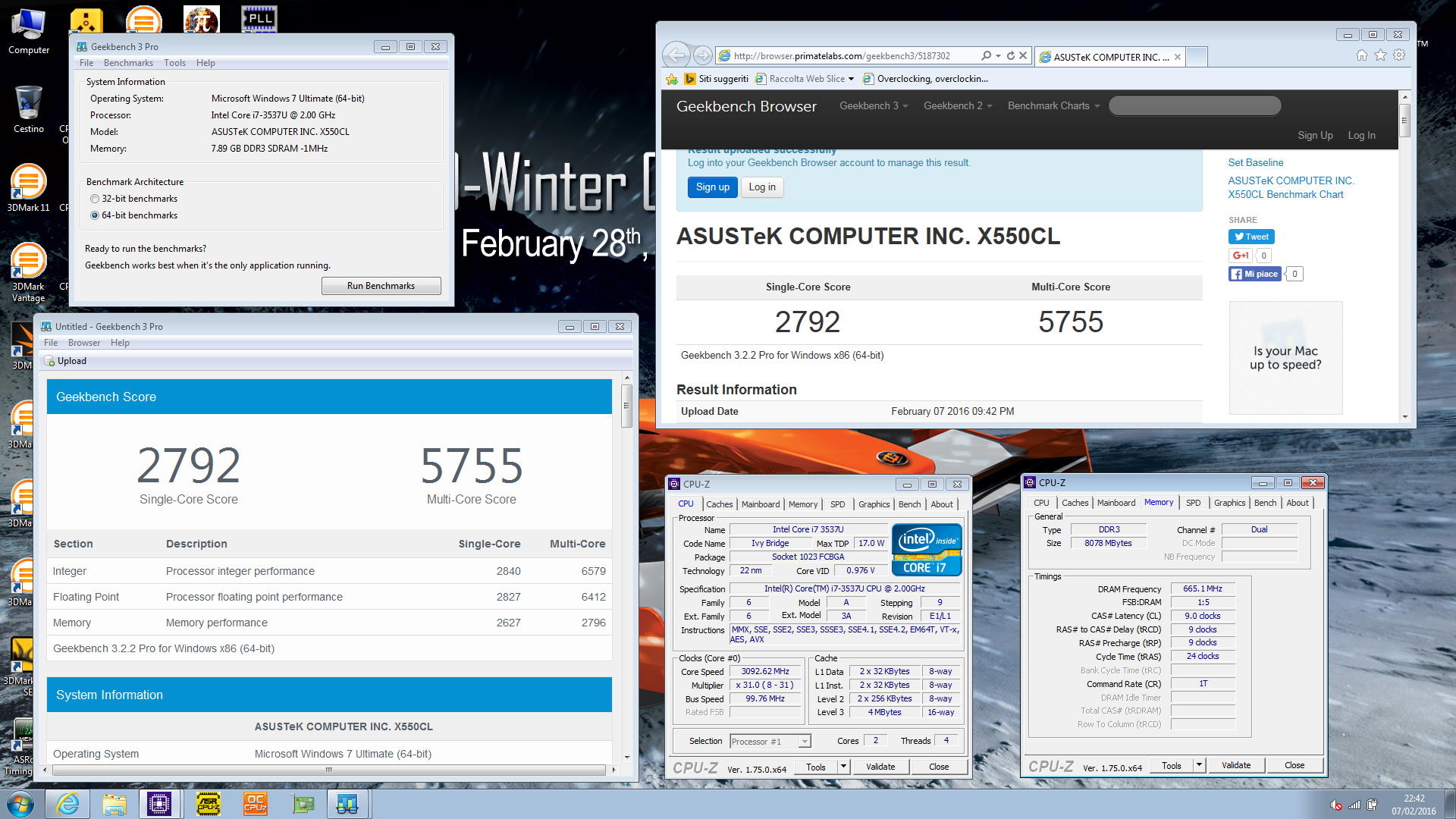This screenshot has width=1456, height=819.
Task: Open the Cestino recycle bin icon
Action: (29, 109)
